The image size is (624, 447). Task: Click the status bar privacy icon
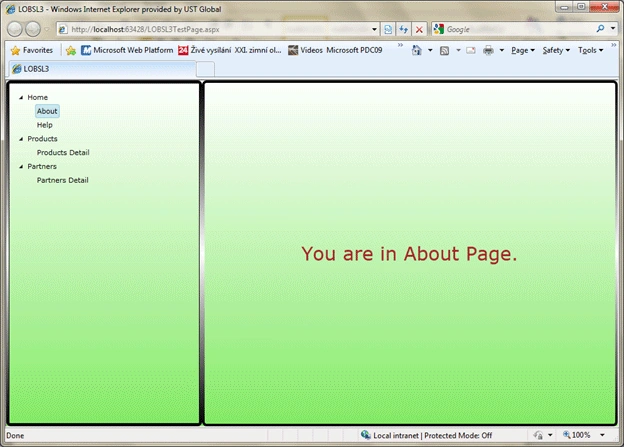click(538, 435)
